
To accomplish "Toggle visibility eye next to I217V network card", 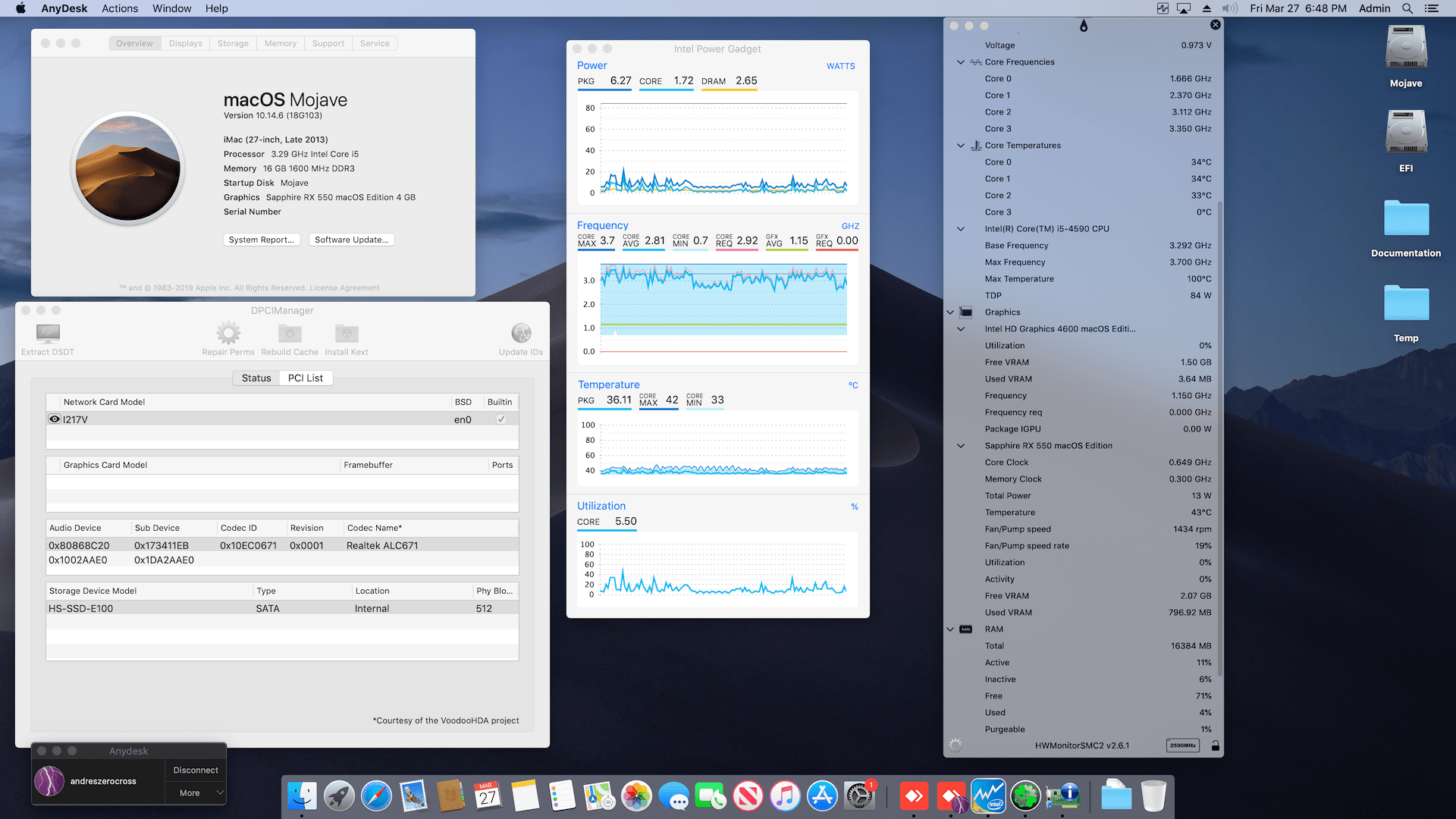I will 54,419.
